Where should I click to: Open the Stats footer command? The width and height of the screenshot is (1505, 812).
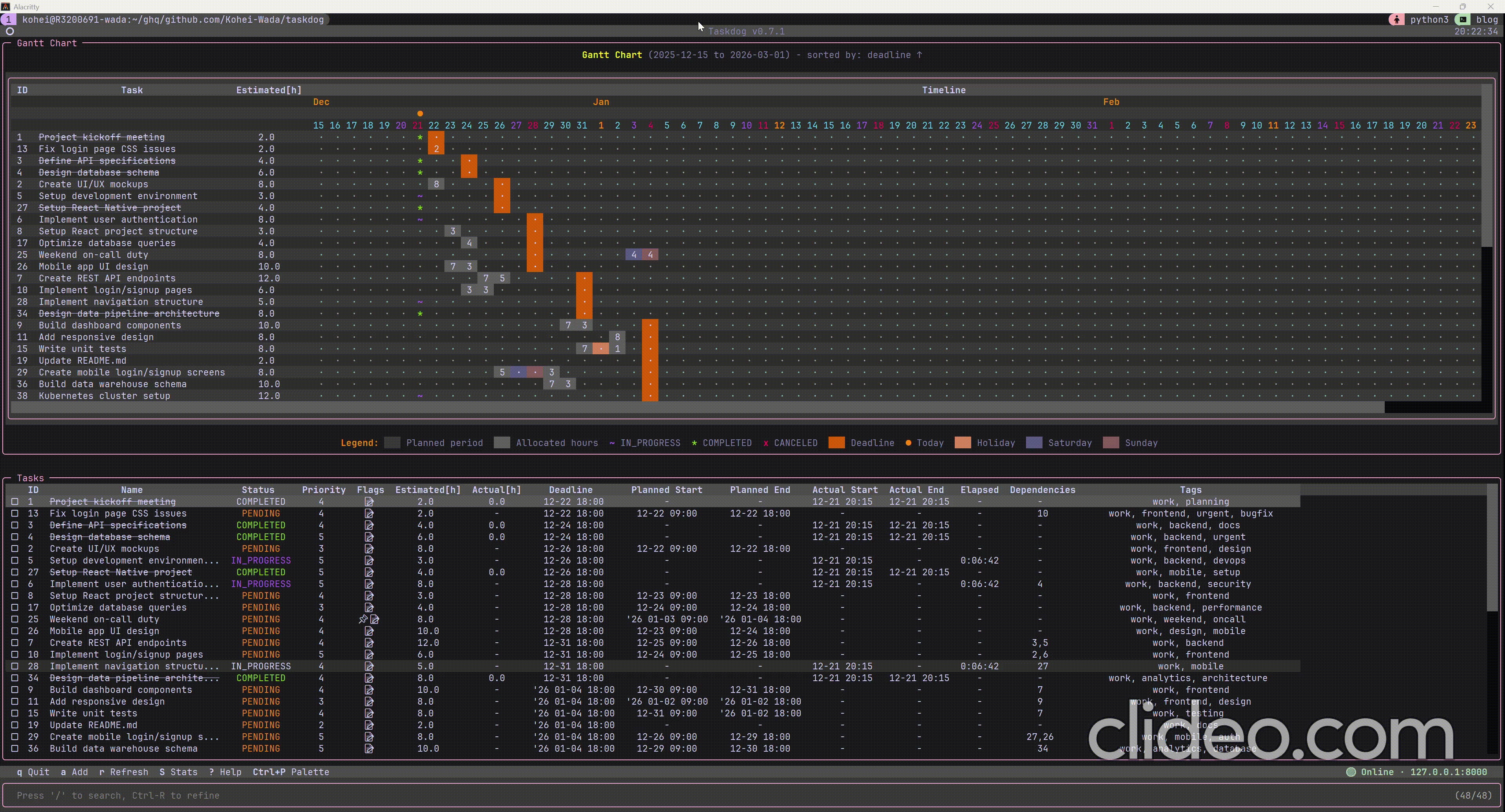pyautogui.click(x=178, y=772)
